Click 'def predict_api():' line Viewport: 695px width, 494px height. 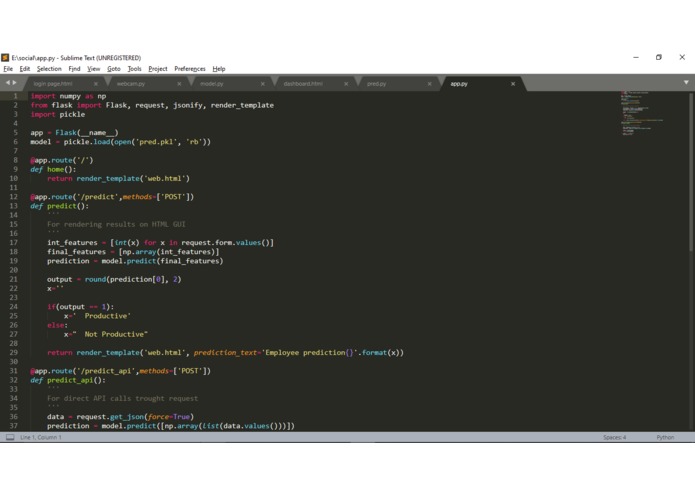pyautogui.click(x=68, y=380)
